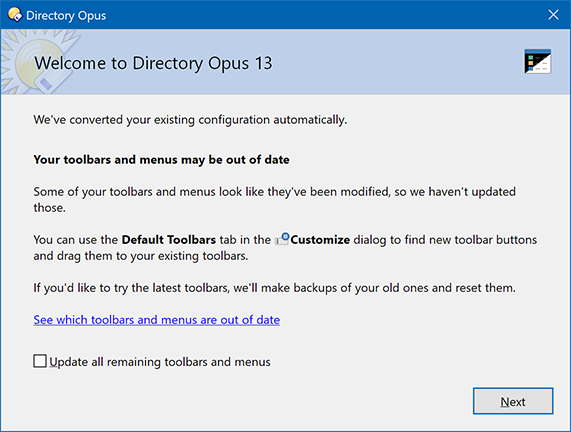
Task: Click the 'Some of your toolbars and menus' paragraph
Action: pos(274,200)
